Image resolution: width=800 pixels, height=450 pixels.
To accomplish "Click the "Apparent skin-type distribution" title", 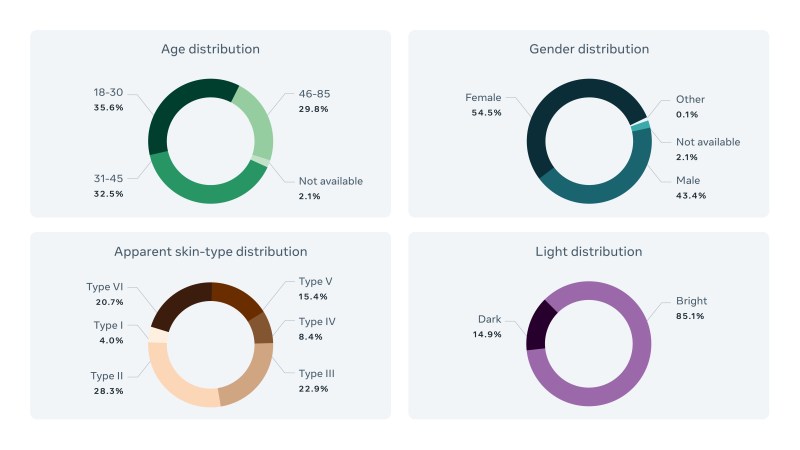I will tap(210, 251).
